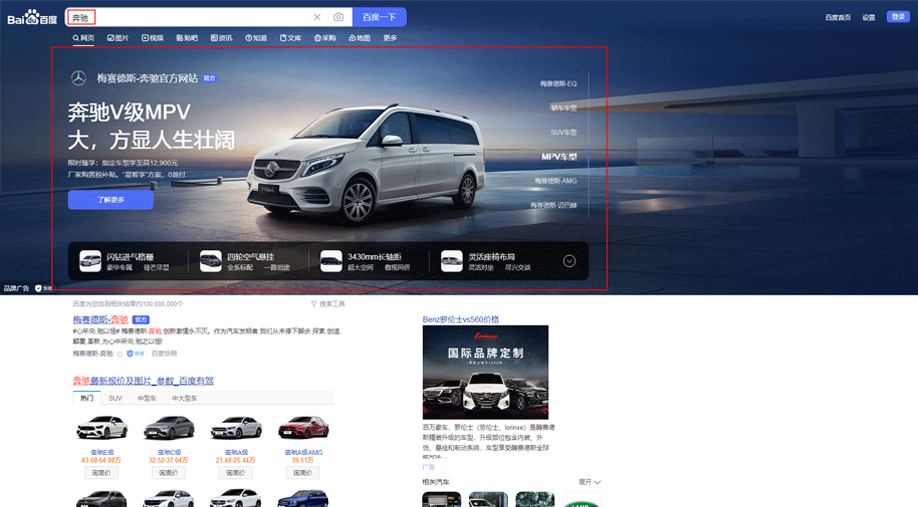Open 百度快照 for first result

point(164,354)
